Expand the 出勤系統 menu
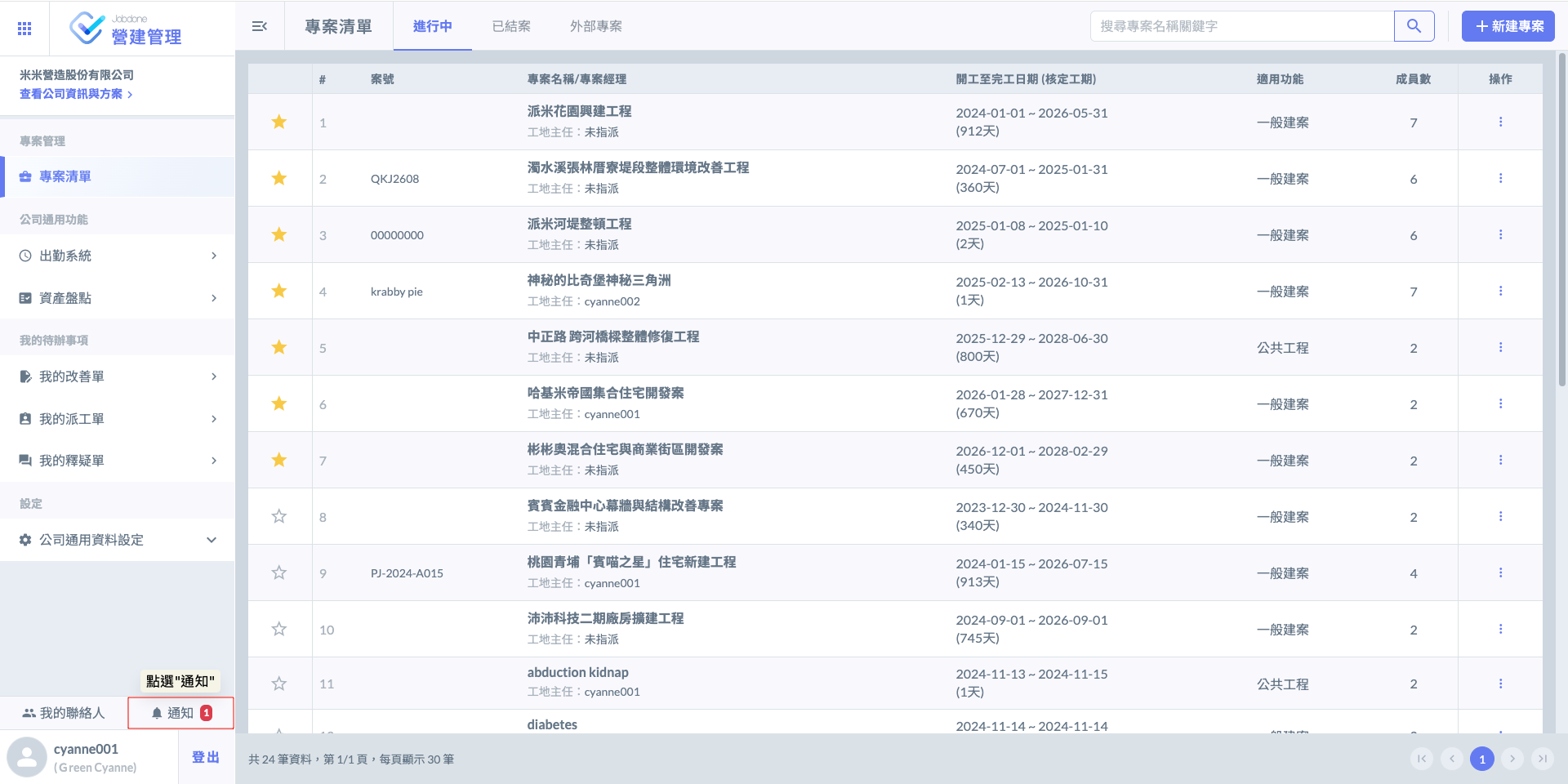The image size is (1568, 784). click(118, 256)
